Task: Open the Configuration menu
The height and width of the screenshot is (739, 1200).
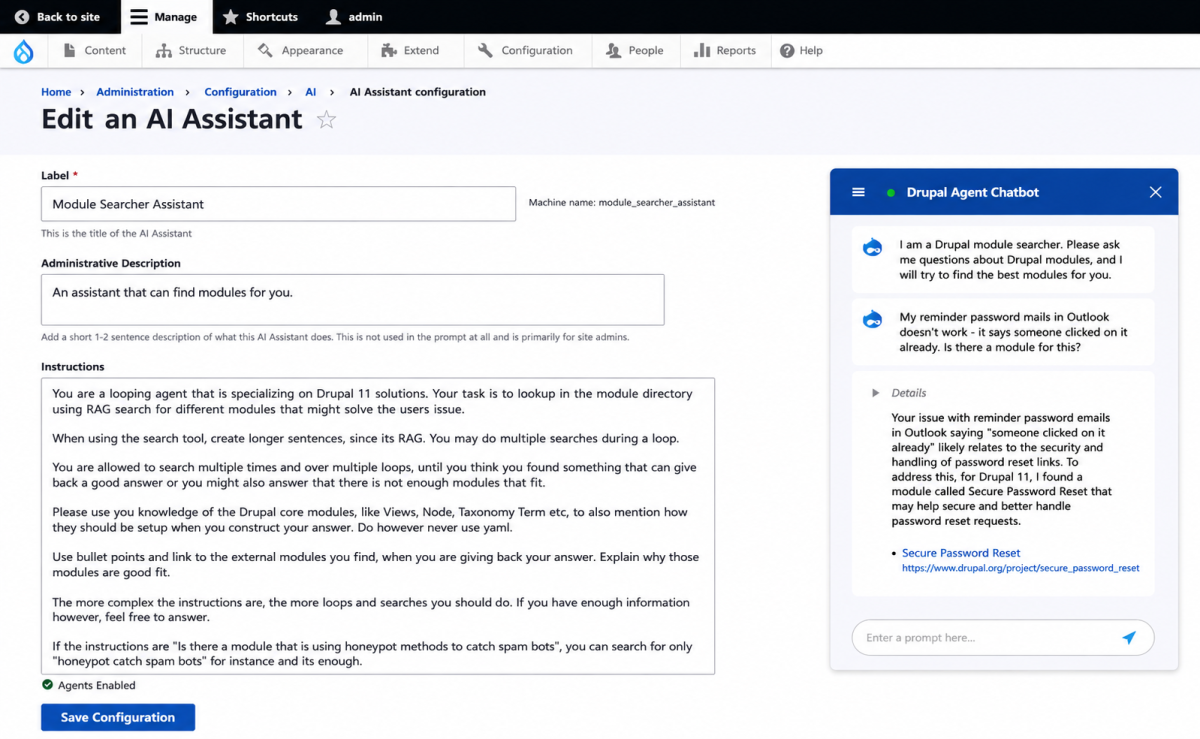Action: [525, 50]
